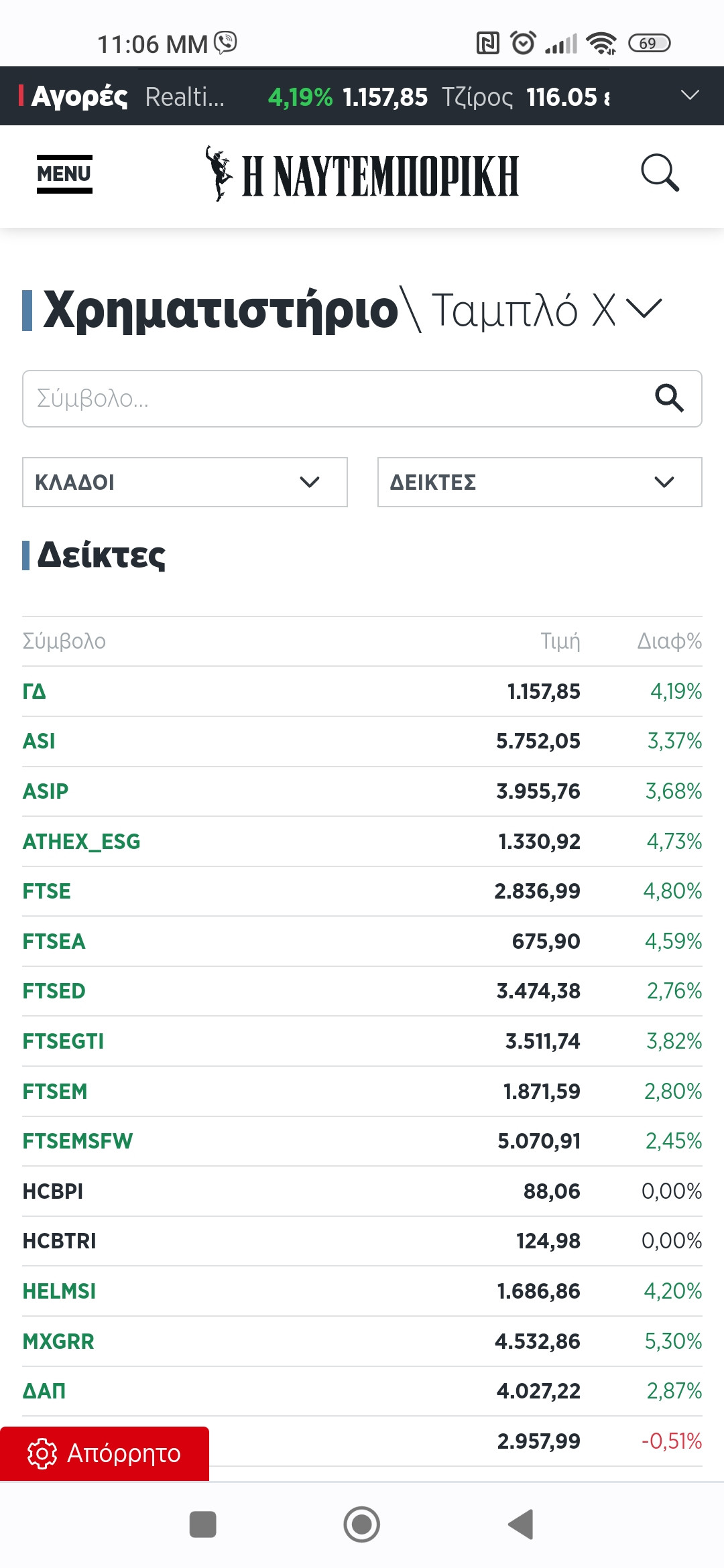Open the ATHEX_ESG index link

81,841
